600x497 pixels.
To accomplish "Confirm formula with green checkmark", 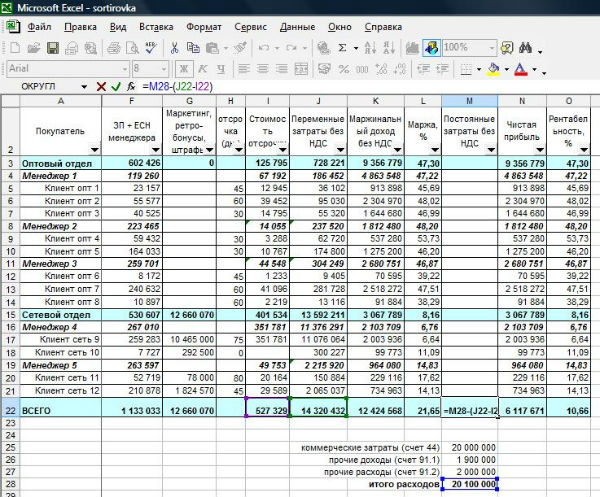I will [115, 87].
